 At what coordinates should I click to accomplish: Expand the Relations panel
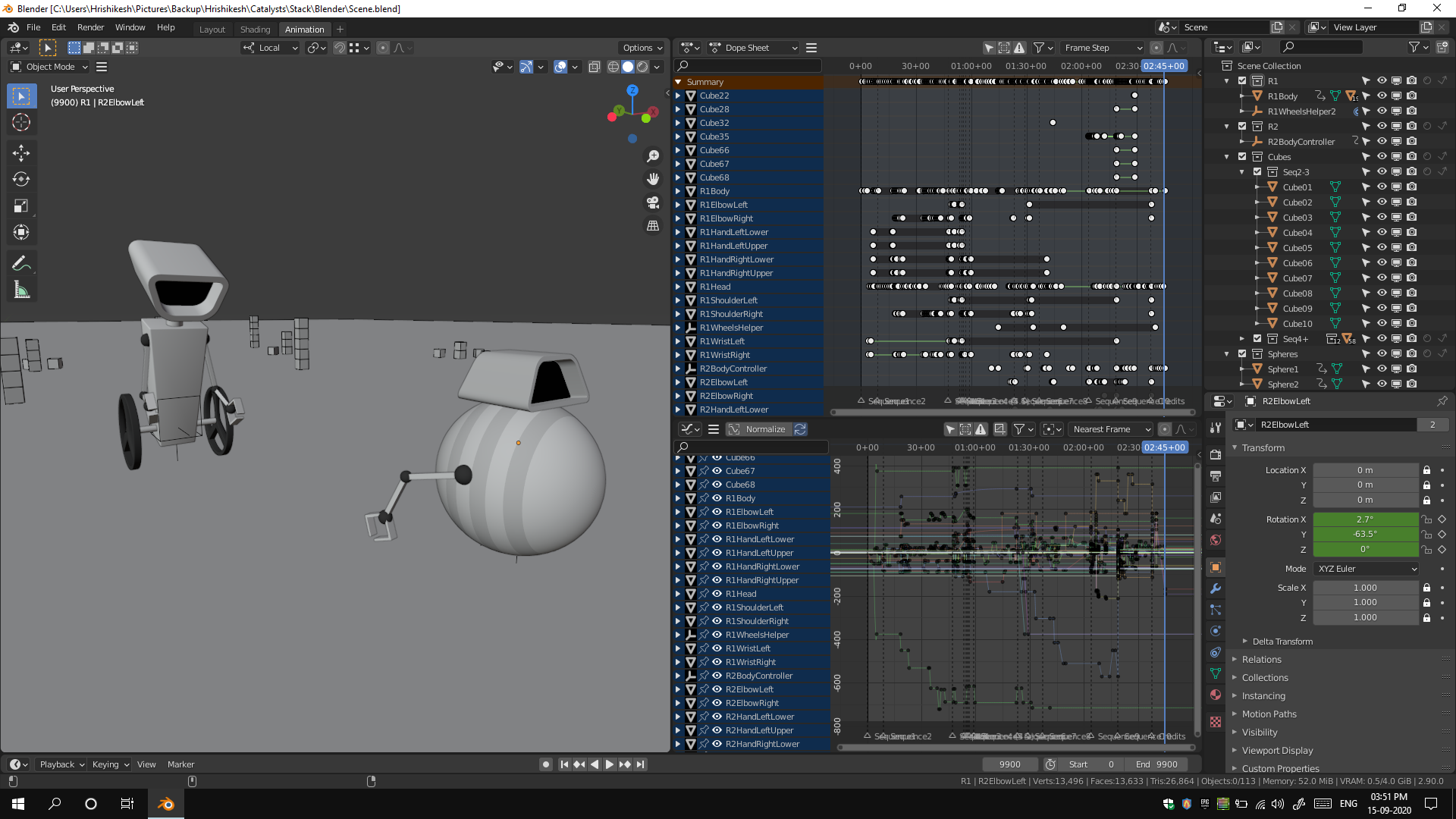1261,660
